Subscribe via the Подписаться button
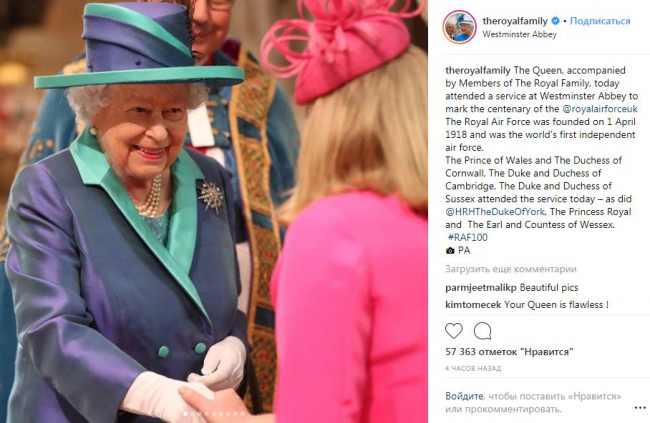Image resolution: width=650 pixels, height=423 pixels. tap(600, 21)
